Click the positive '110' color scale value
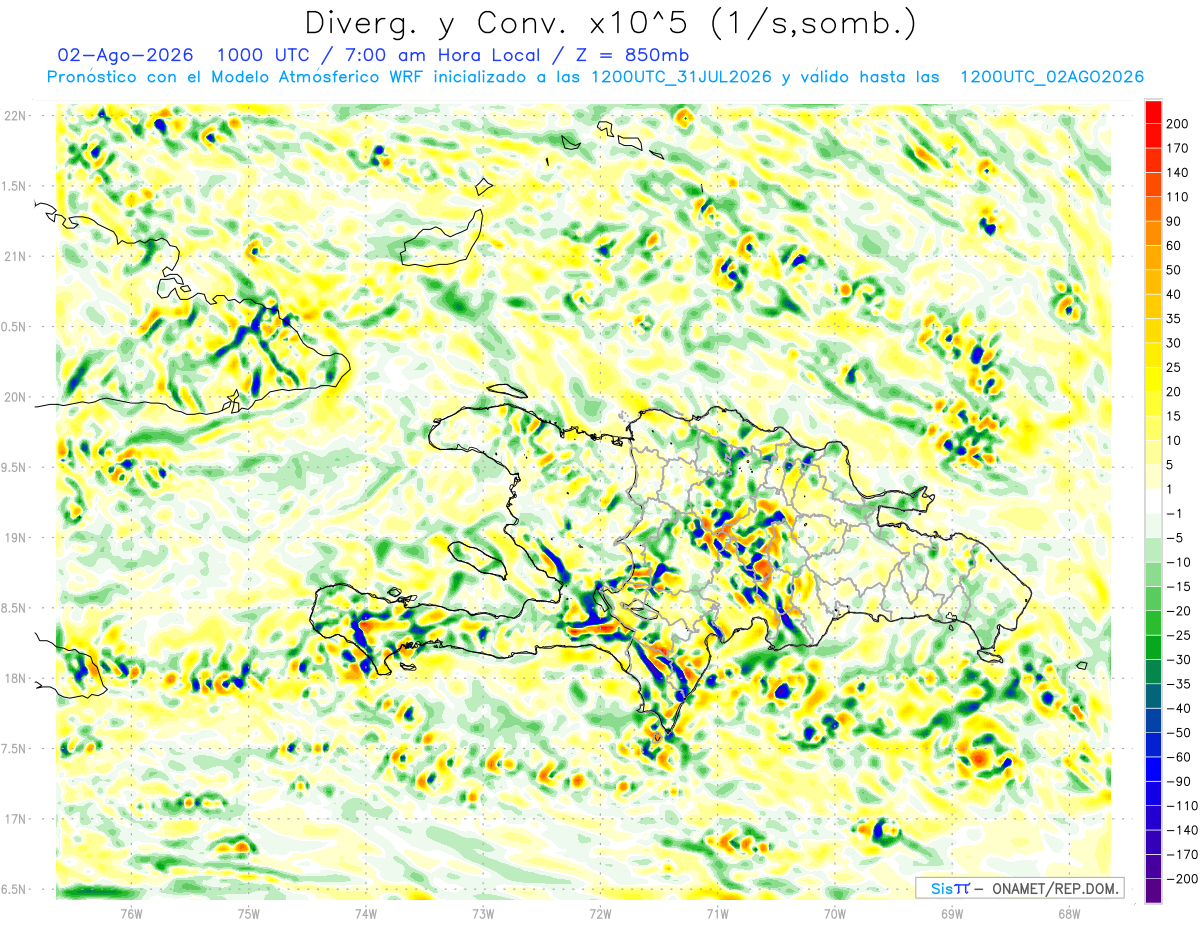Viewport: 1200px width, 927px height. pyautogui.click(x=1179, y=197)
